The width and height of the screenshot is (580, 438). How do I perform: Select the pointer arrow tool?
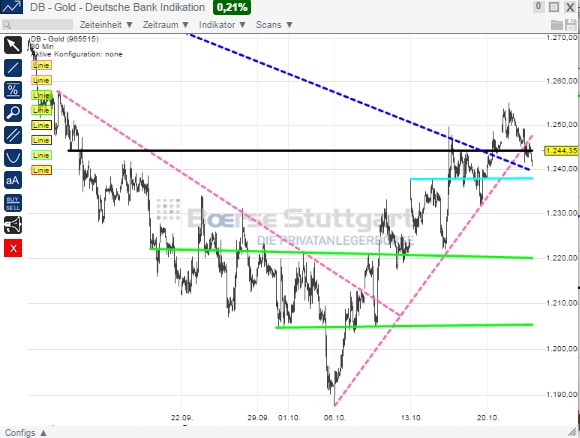tap(13, 46)
